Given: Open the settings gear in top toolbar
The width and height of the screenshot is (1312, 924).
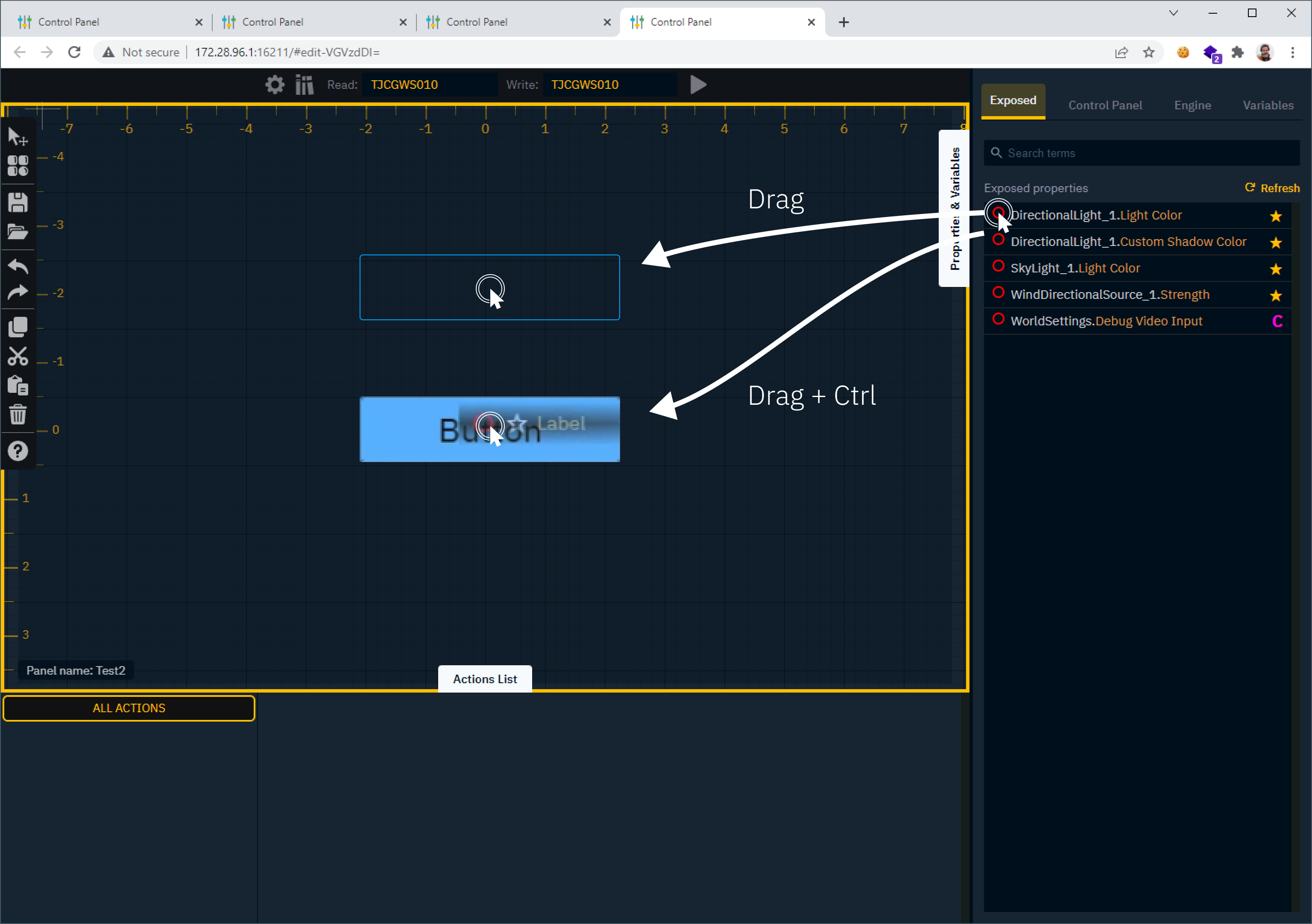Looking at the screenshot, I should coord(275,85).
